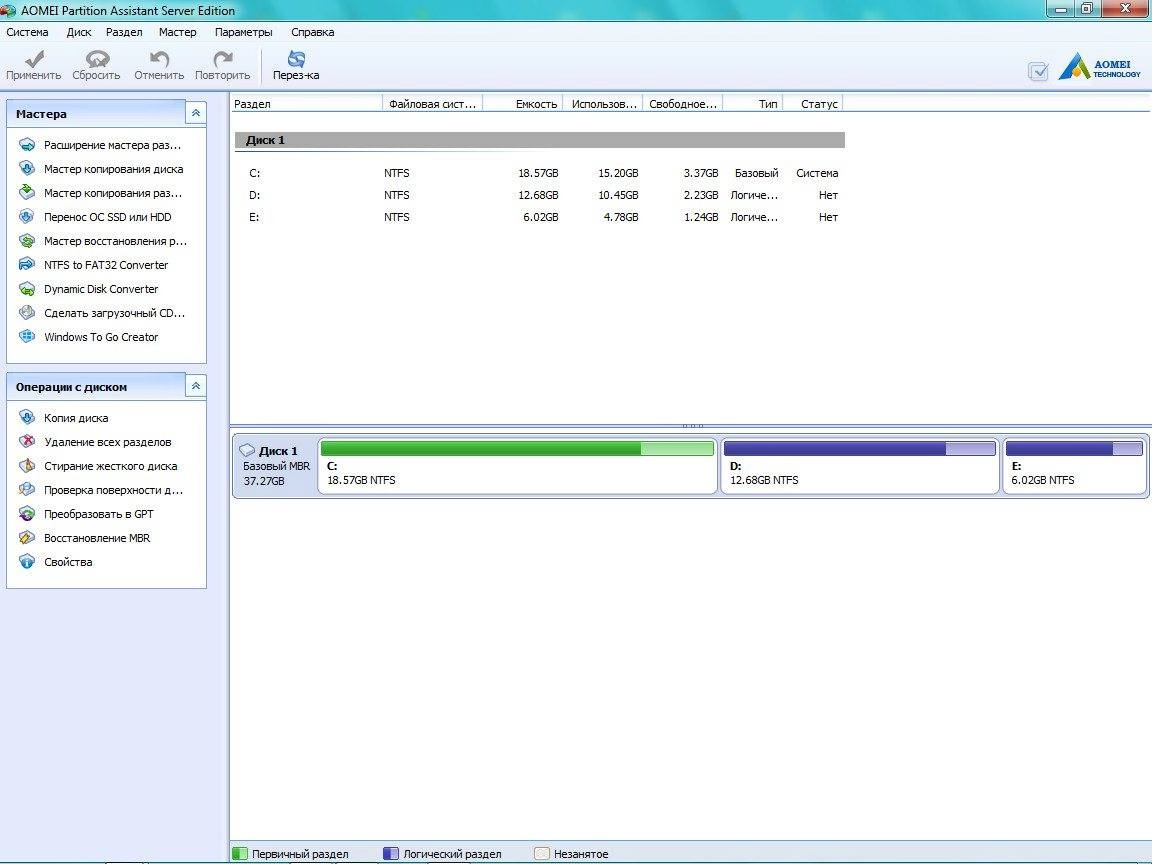The image size is (1152, 864).
Task: Click the Копия диска link text
Action: coord(76,418)
